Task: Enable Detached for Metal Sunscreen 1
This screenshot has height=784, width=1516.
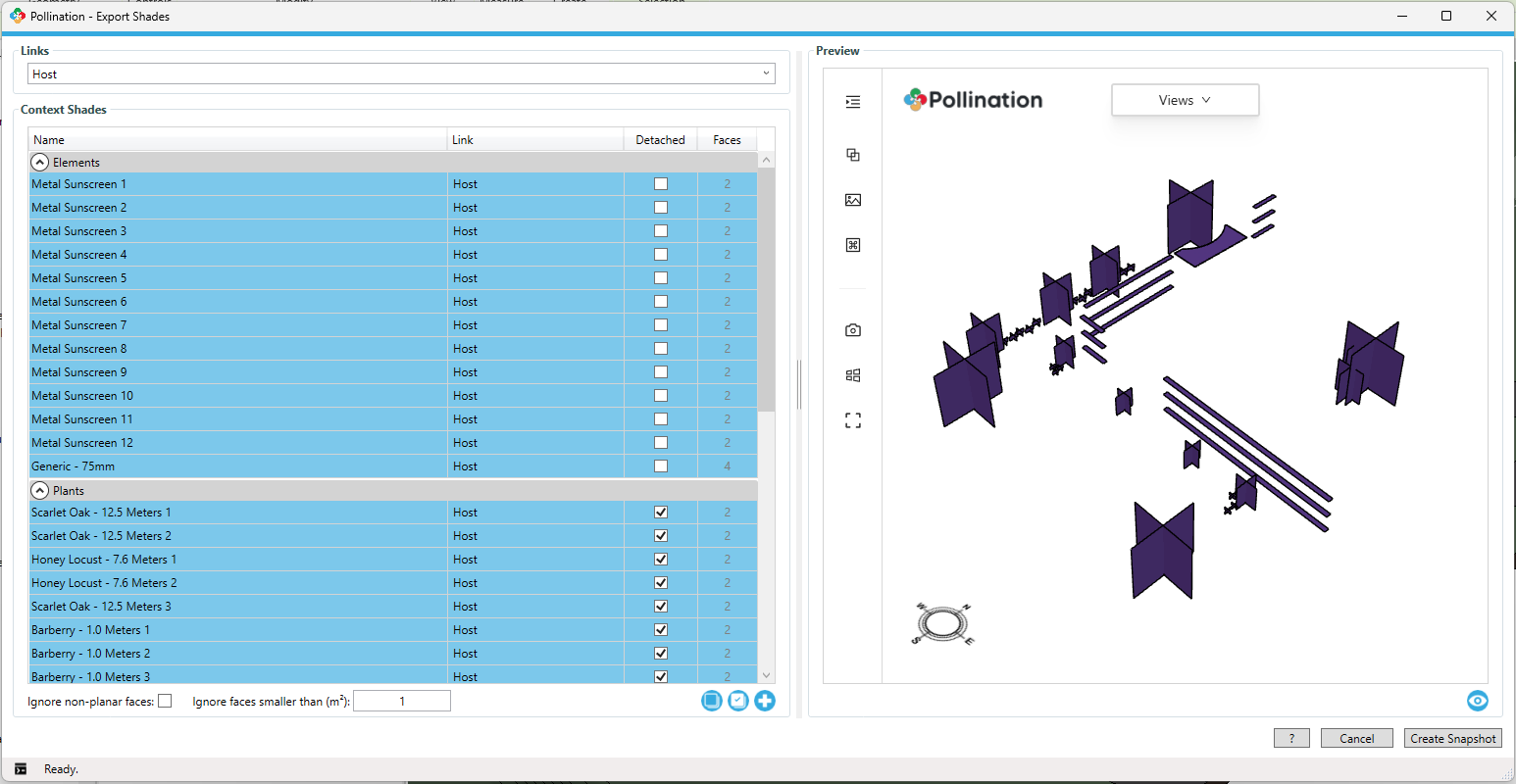Action: 661,184
